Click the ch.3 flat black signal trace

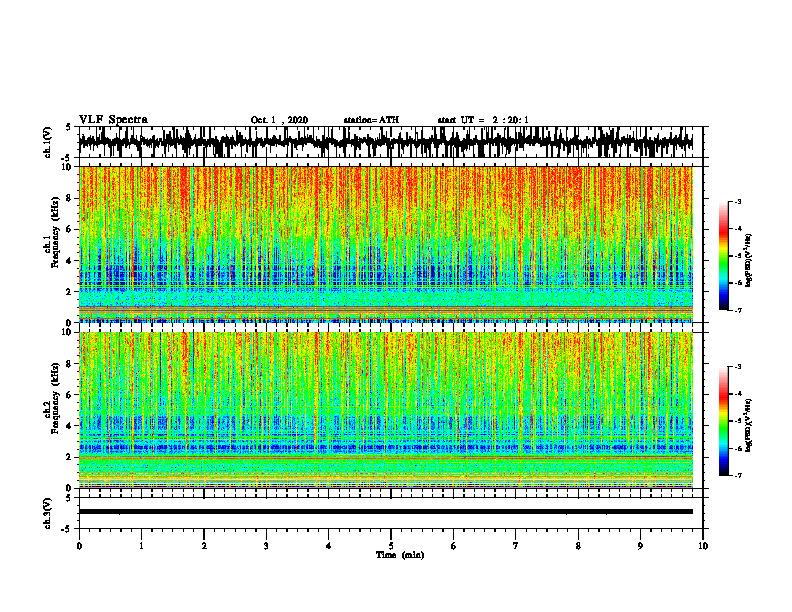[x=385, y=512]
